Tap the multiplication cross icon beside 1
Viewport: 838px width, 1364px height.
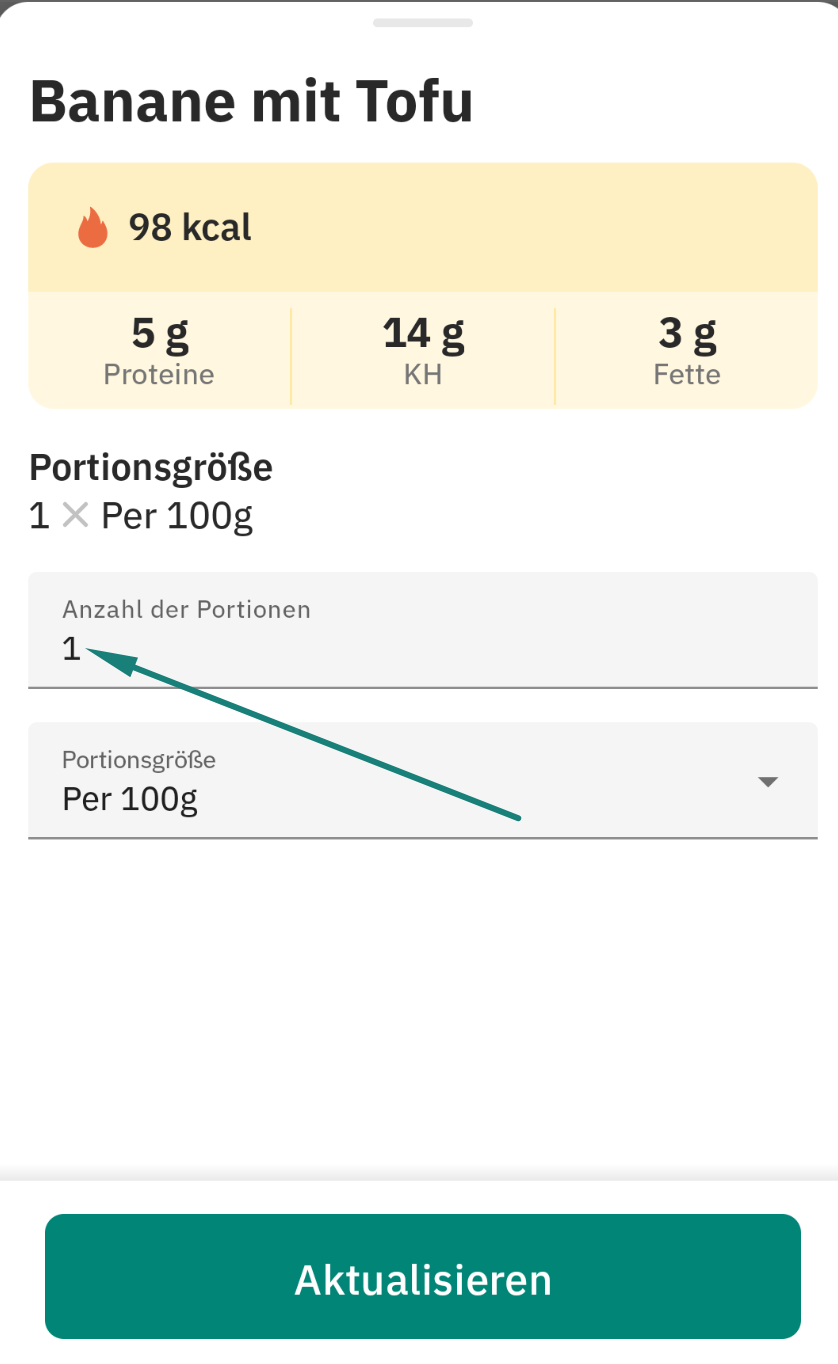pyautogui.click(x=75, y=516)
